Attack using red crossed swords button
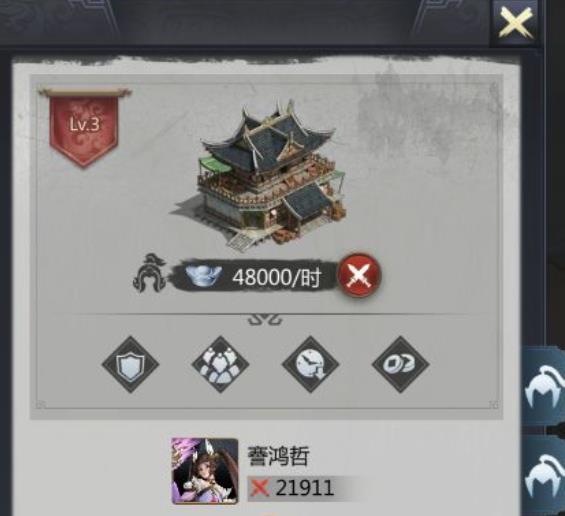Screen dimensions: 565x516 coord(359,276)
